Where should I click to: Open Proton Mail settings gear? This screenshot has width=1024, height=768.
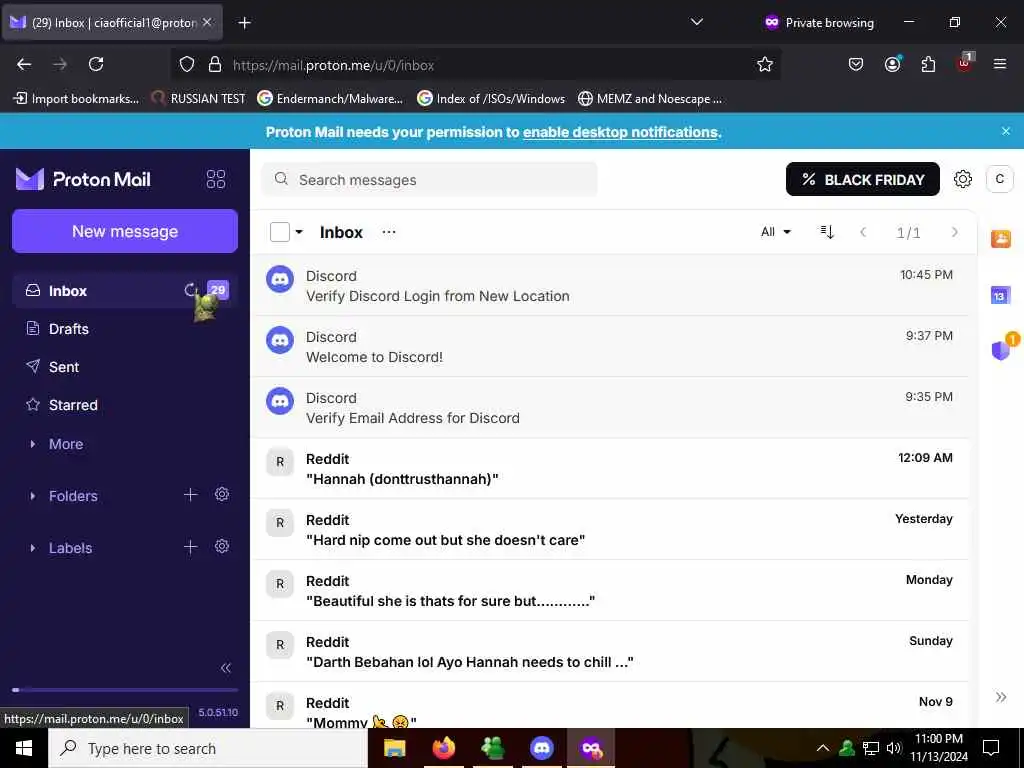(963, 179)
